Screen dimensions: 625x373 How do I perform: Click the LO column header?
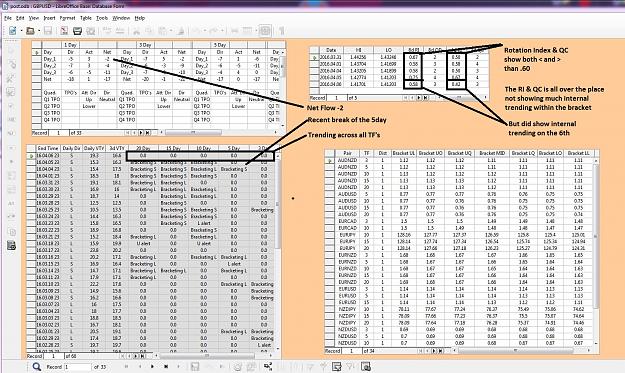coord(388,50)
